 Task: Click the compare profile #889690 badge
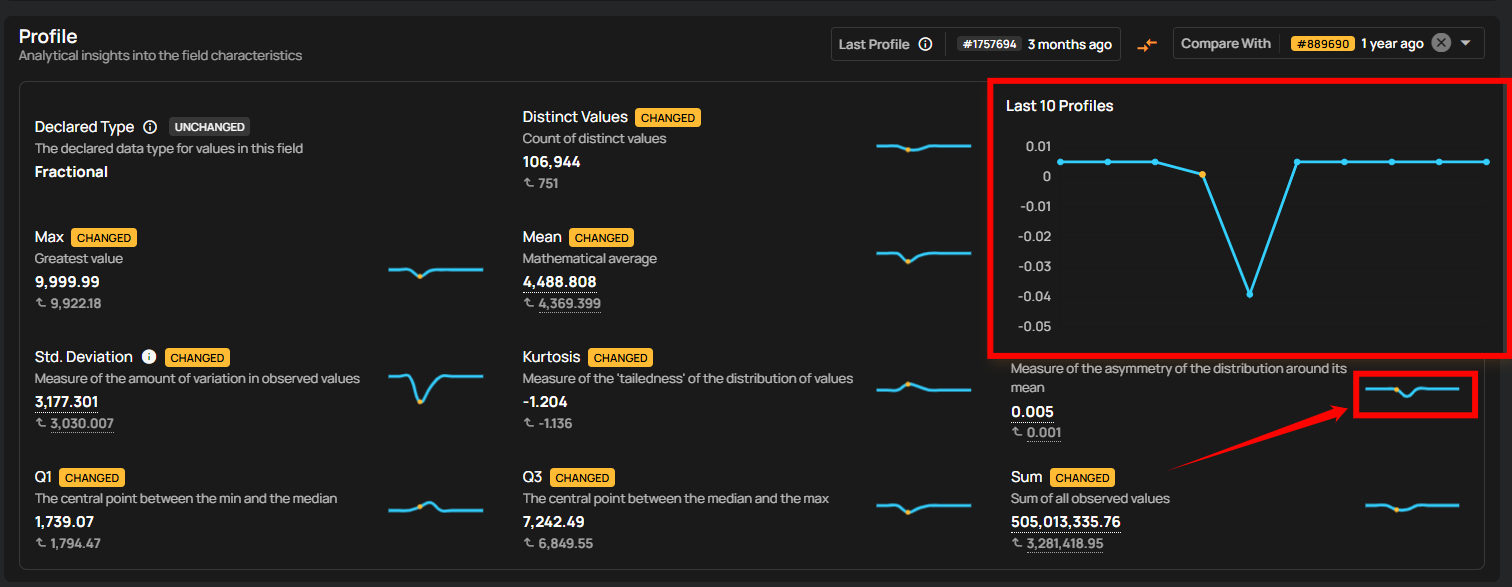(x=1322, y=44)
